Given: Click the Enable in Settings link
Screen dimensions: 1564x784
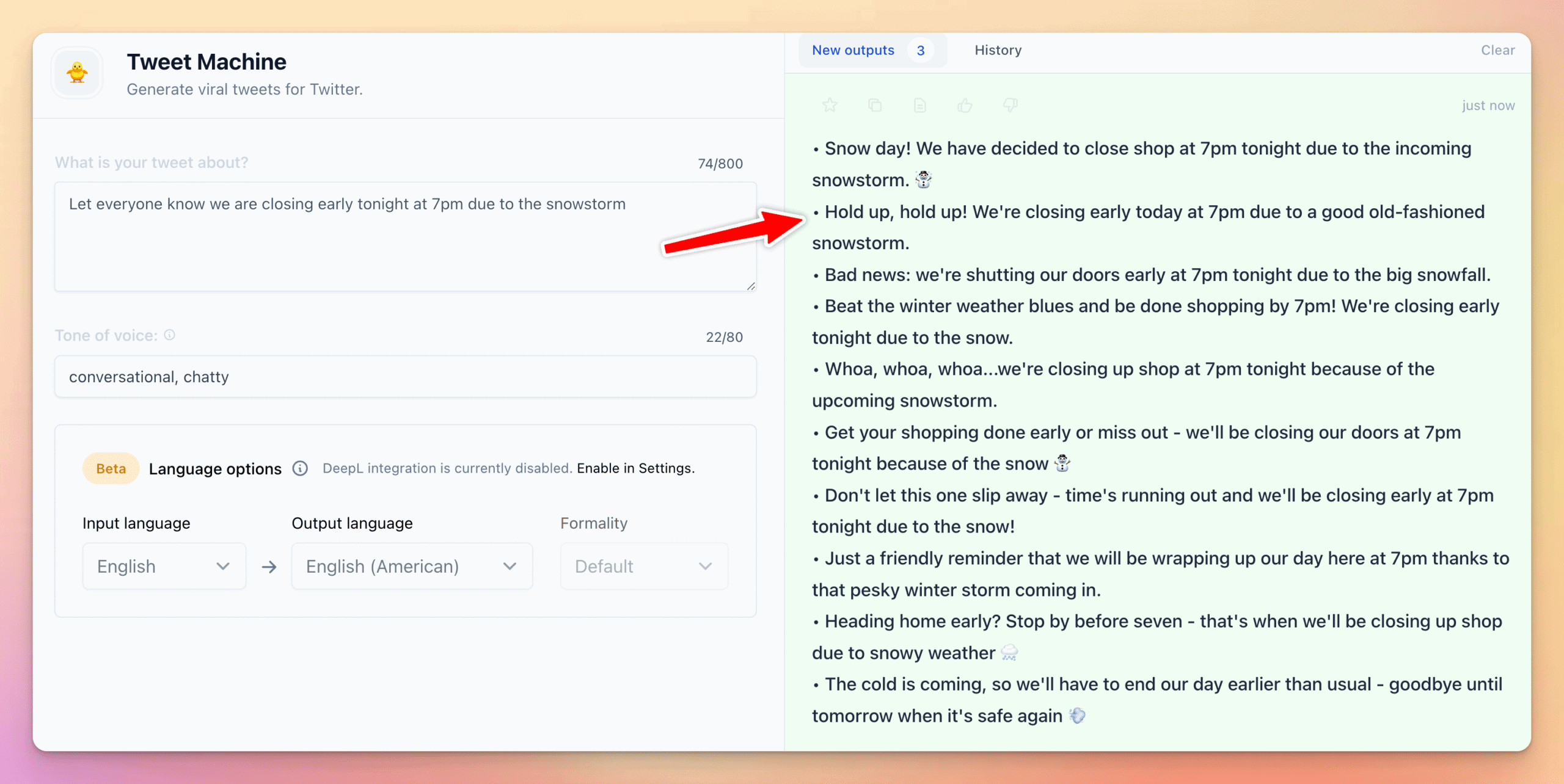Looking at the screenshot, I should point(635,468).
